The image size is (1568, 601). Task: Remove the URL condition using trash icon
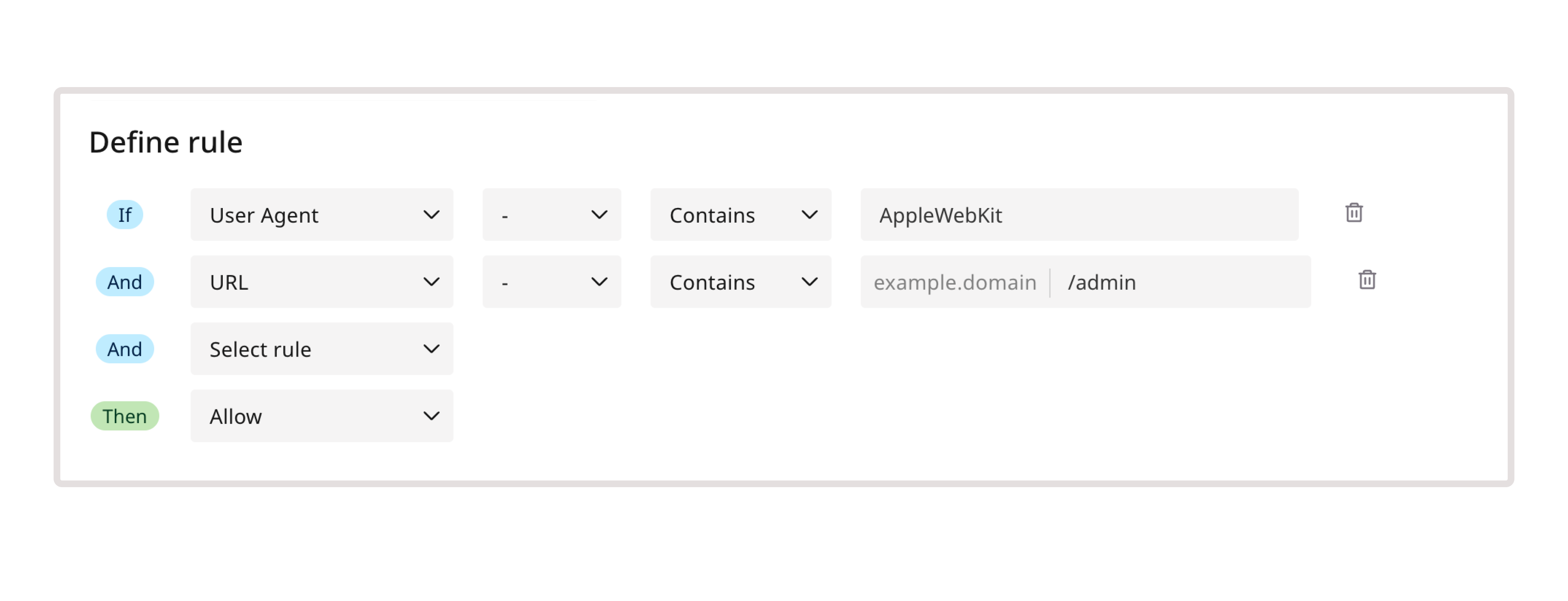[1367, 280]
